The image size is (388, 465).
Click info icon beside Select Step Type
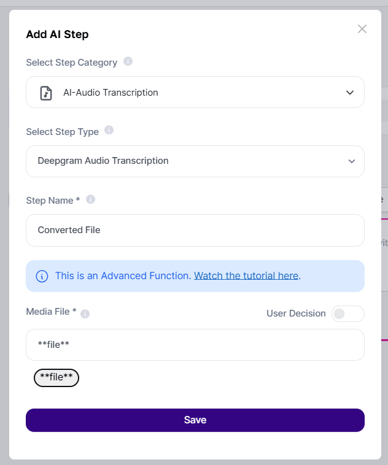point(109,130)
